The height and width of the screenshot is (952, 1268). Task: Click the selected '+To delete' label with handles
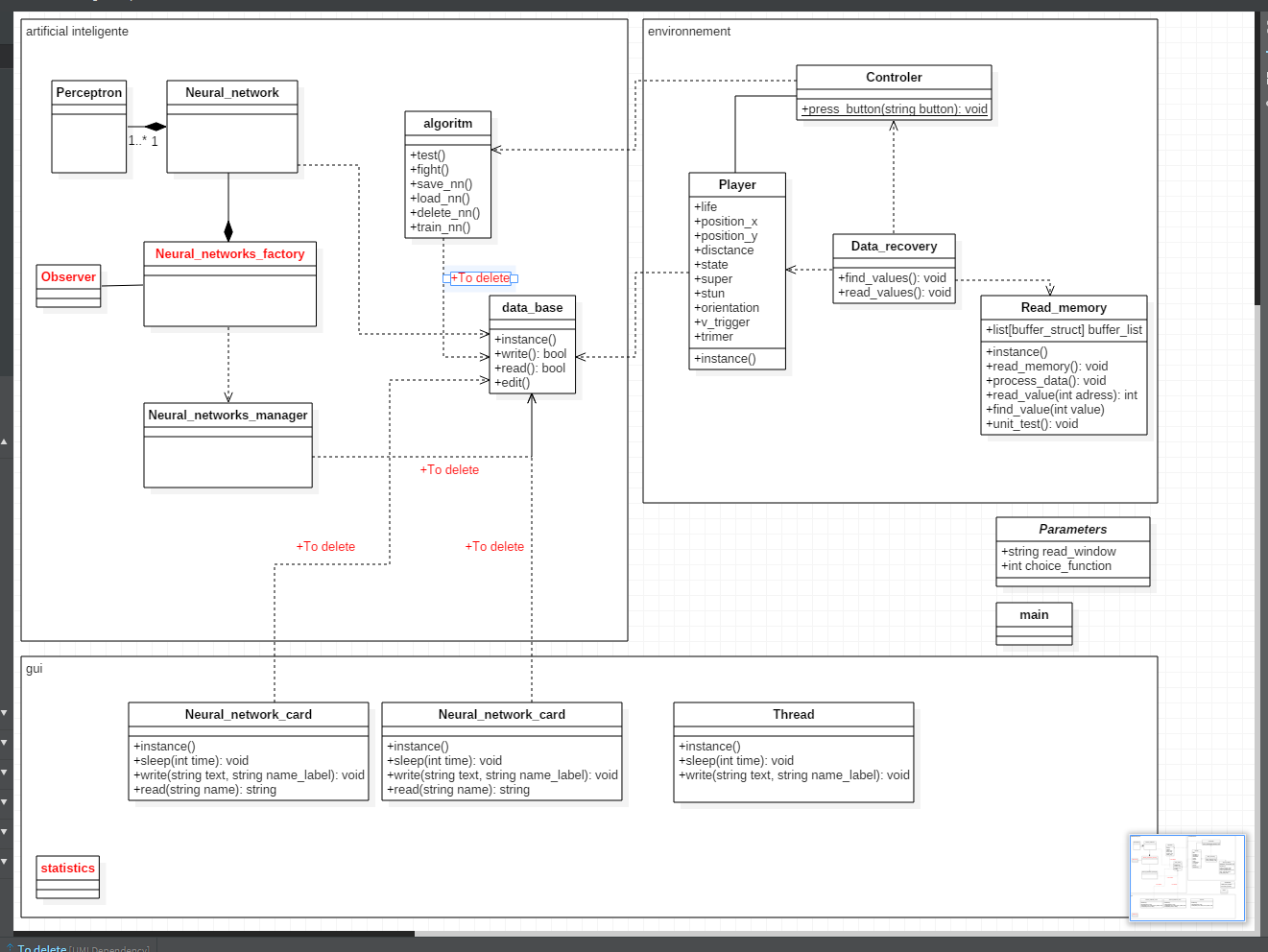(x=480, y=278)
